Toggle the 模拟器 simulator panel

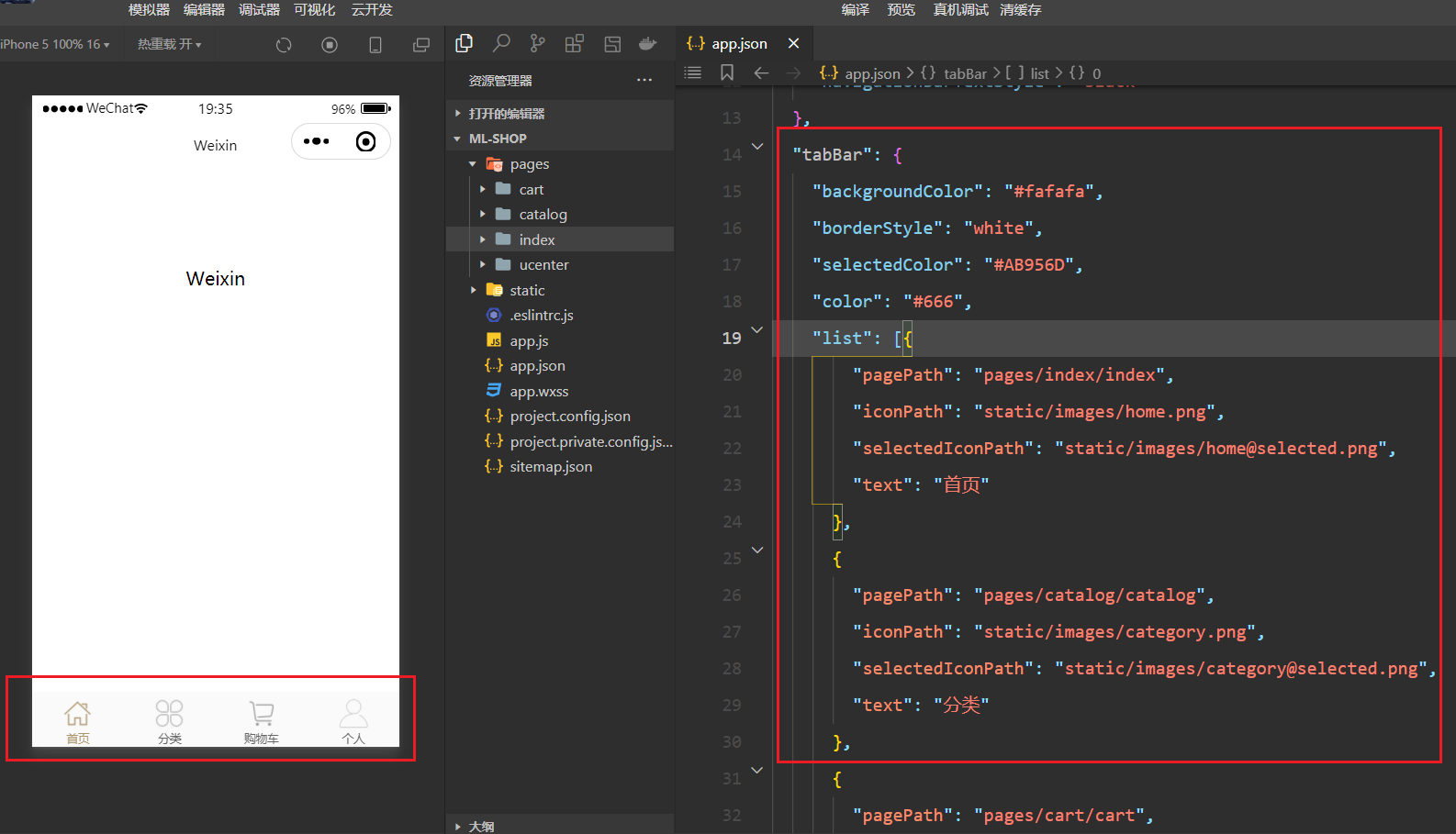point(149,10)
